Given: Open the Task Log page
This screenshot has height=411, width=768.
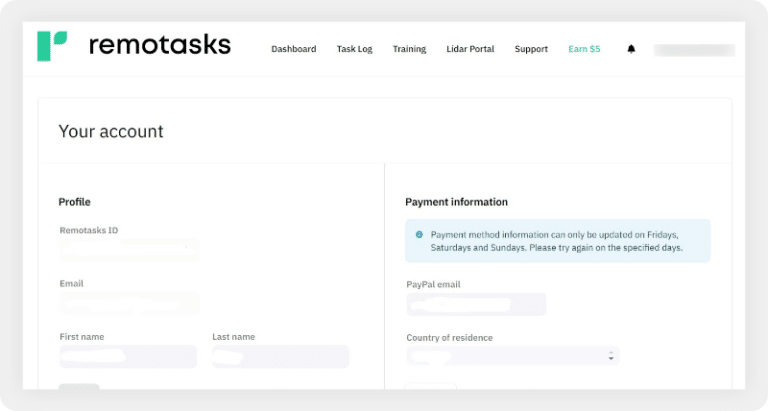Looking at the screenshot, I should pyautogui.click(x=354, y=49).
